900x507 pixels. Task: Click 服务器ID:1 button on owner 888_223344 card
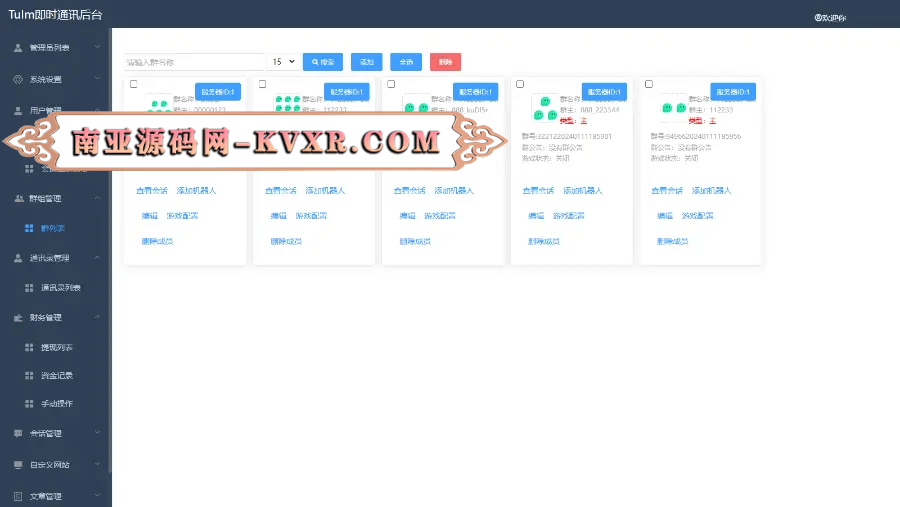pyautogui.click(x=604, y=92)
